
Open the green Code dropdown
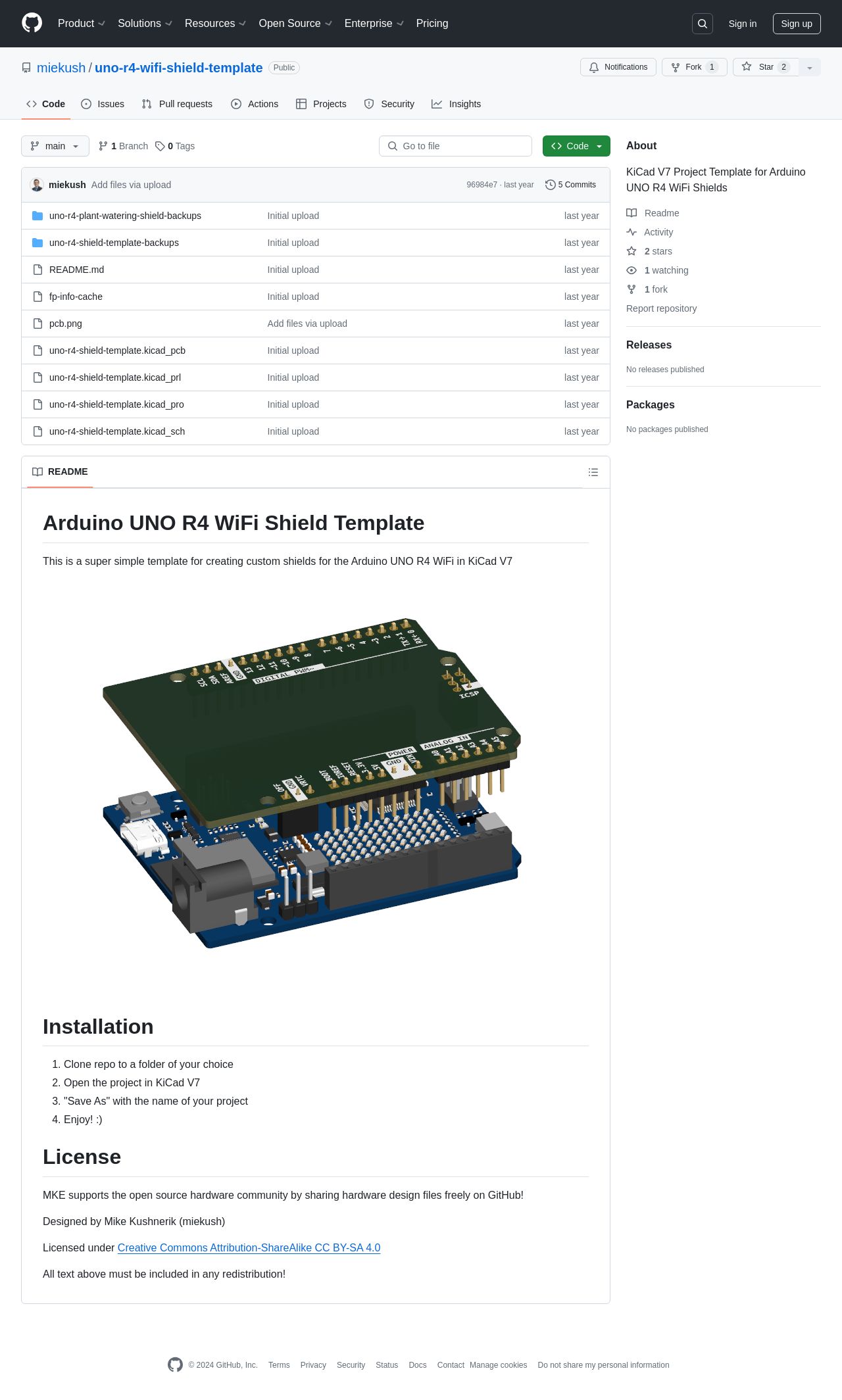coord(576,146)
